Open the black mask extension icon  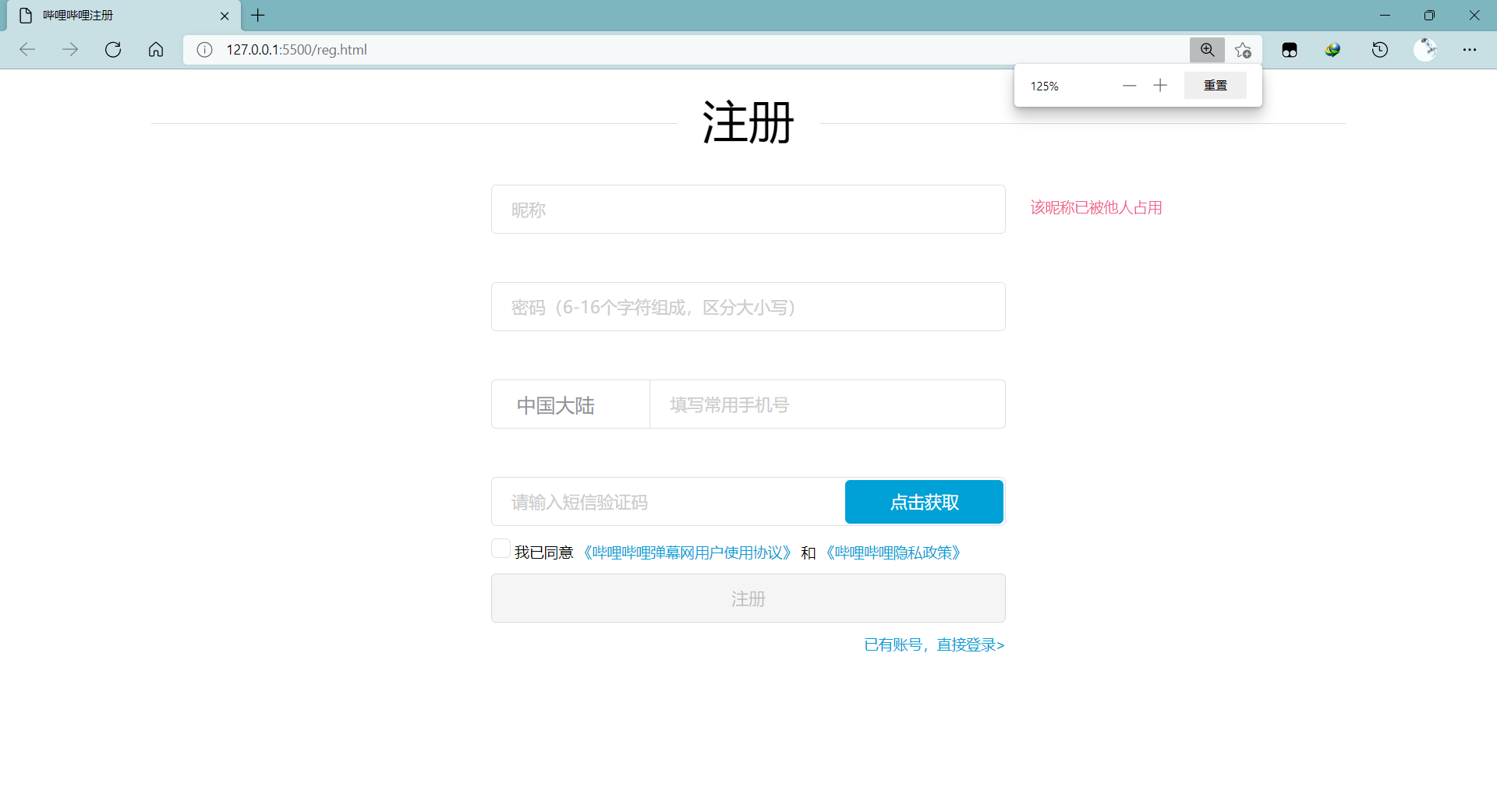coord(1290,50)
